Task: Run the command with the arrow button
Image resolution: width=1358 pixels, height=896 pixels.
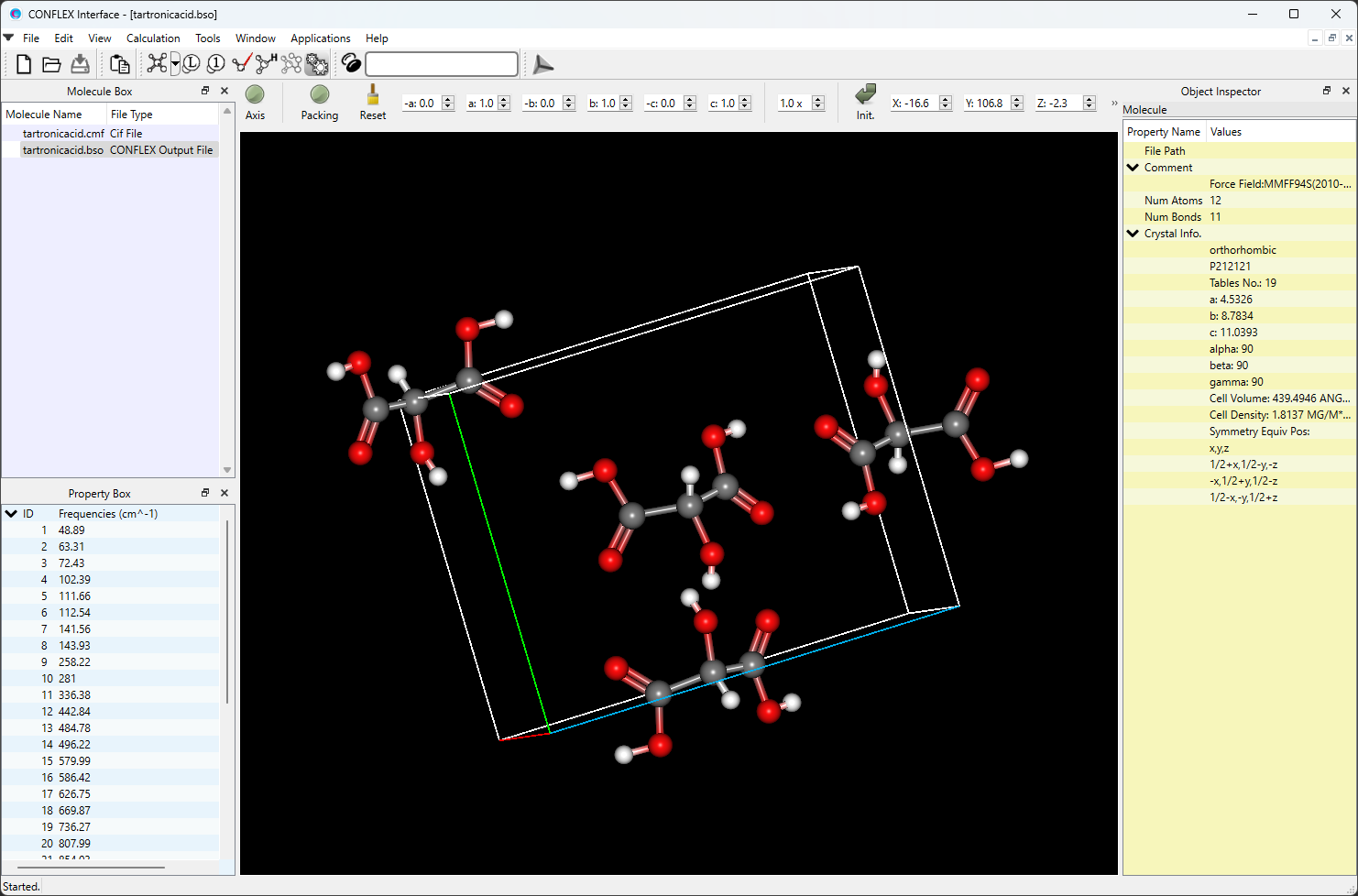Action: click(x=542, y=63)
